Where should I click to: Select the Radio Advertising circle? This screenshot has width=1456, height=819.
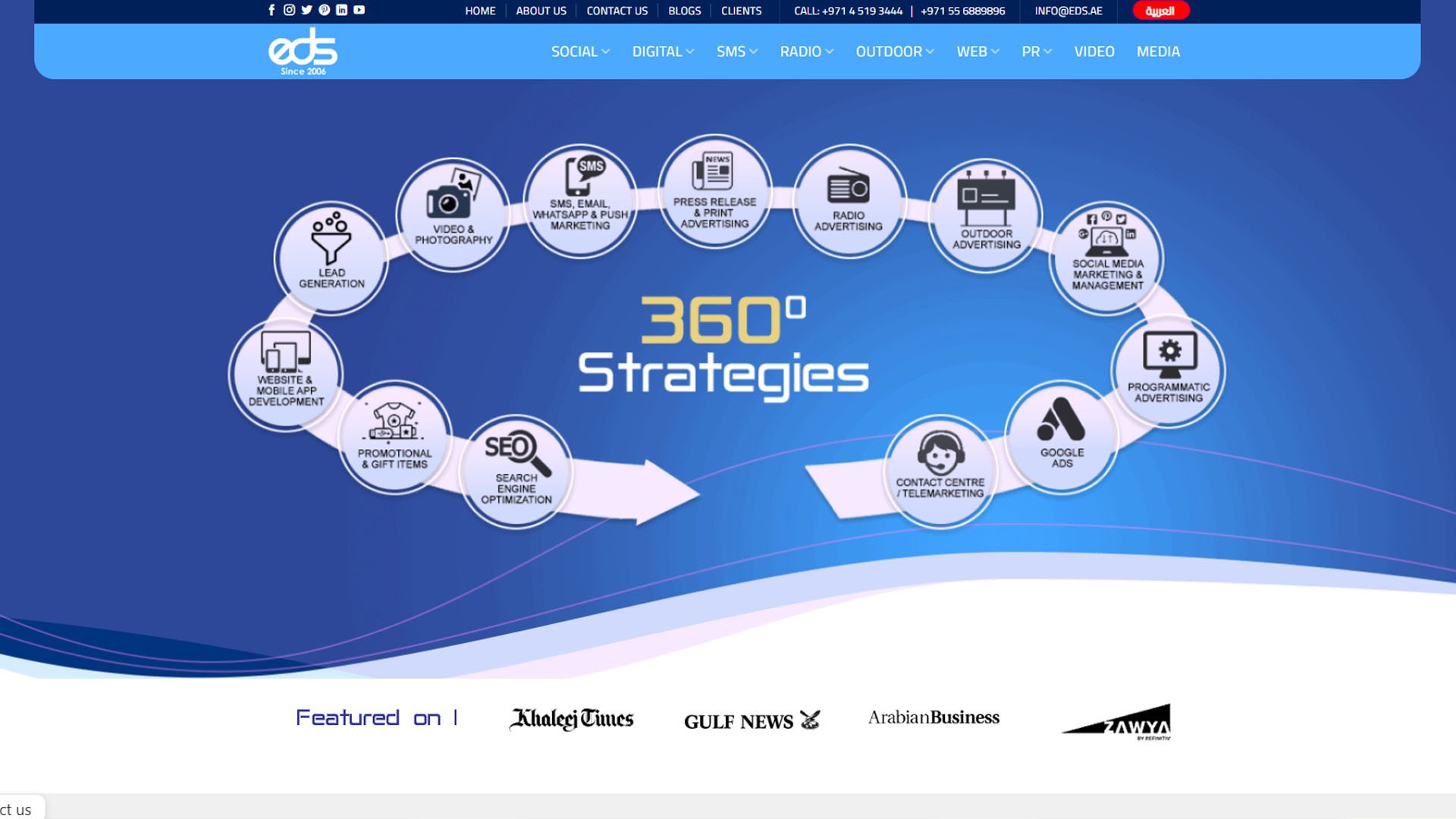pyautogui.click(x=849, y=201)
